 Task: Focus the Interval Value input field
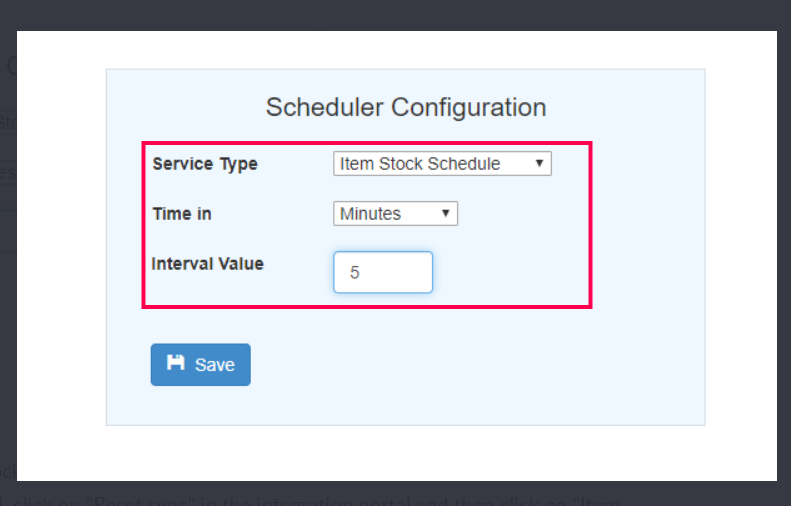[383, 272]
